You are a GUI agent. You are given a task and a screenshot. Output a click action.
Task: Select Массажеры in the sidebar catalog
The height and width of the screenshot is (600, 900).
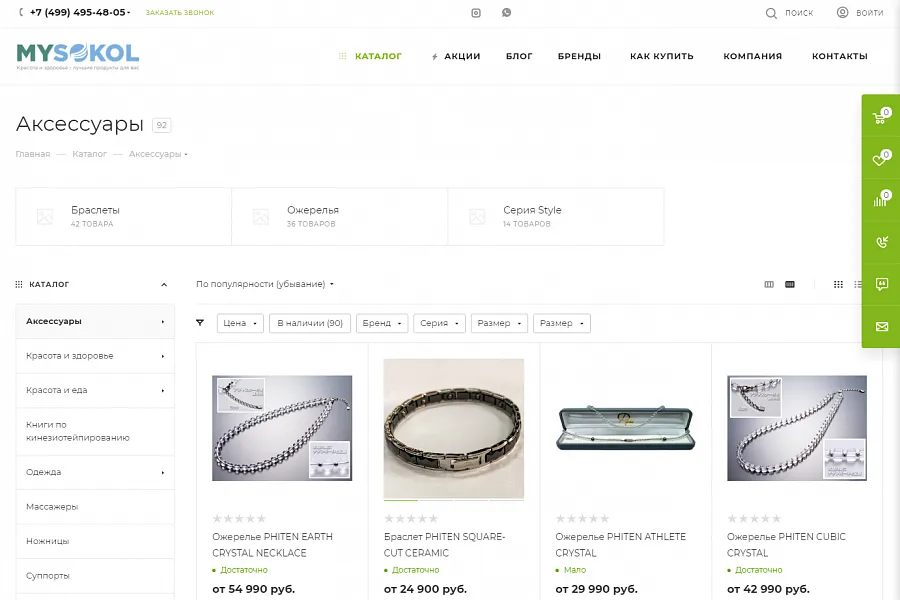(x=95, y=506)
